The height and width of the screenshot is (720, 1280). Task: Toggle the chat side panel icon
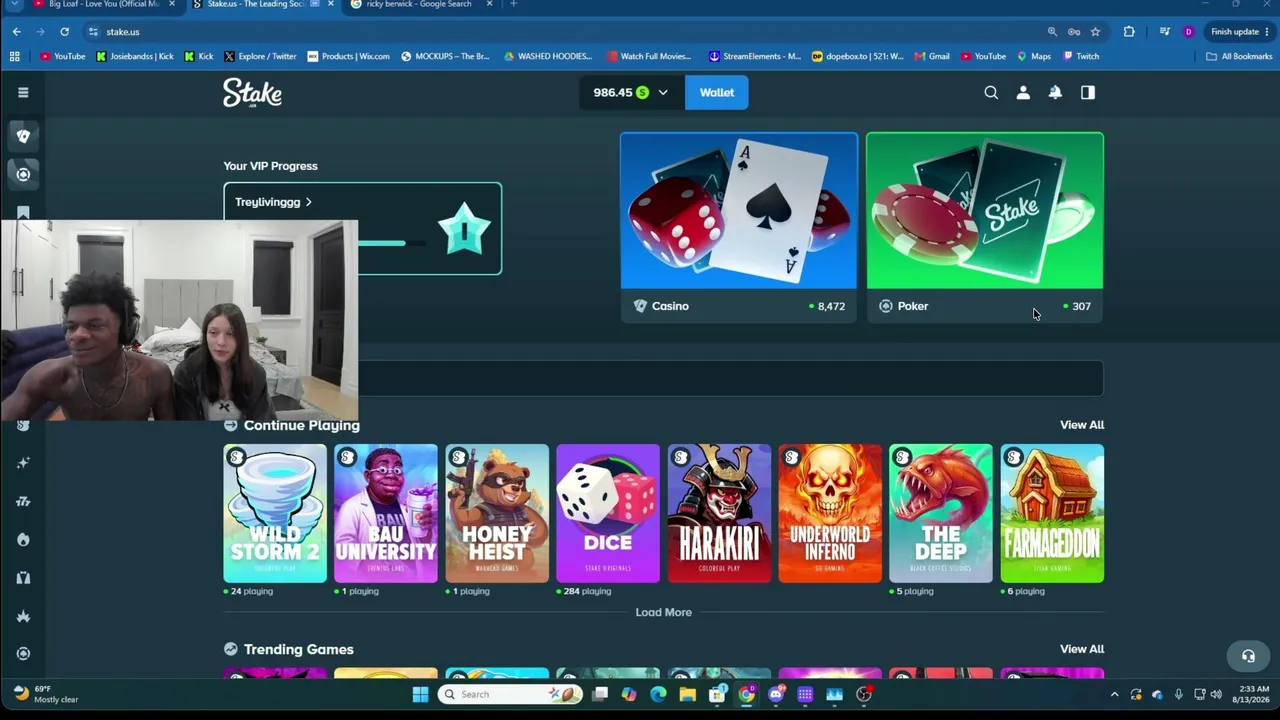coord(1088,92)
